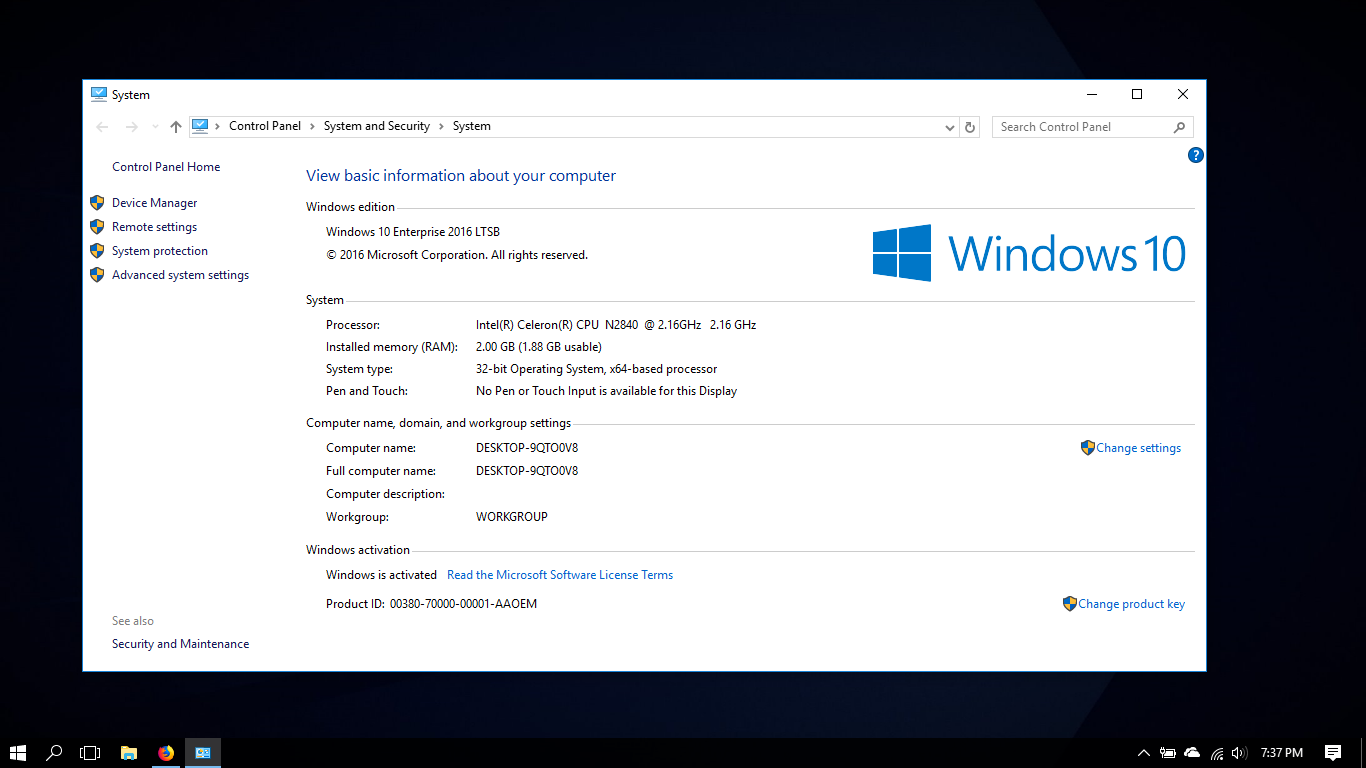This screenshot has width=1366, height=768.
Task: Click the Windows 10 Enterprise 2016 LTSB text
Action: pos(413,232)
